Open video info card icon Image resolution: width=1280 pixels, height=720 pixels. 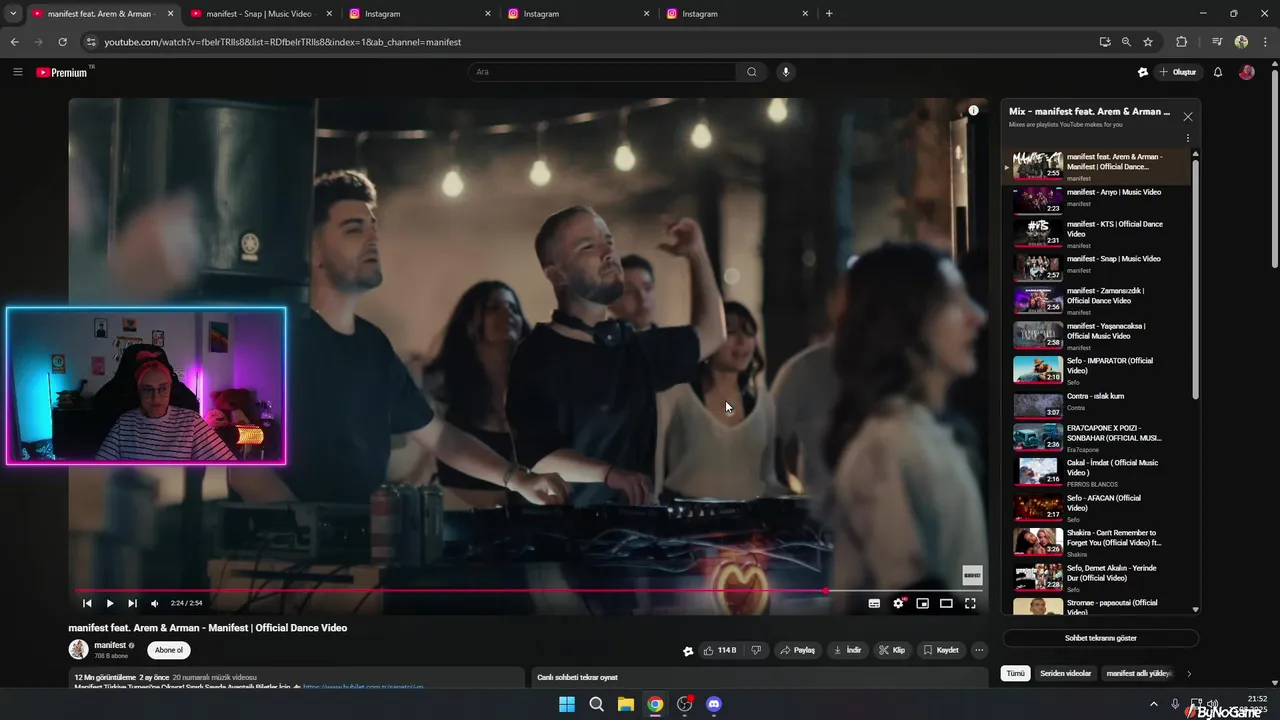973,111
